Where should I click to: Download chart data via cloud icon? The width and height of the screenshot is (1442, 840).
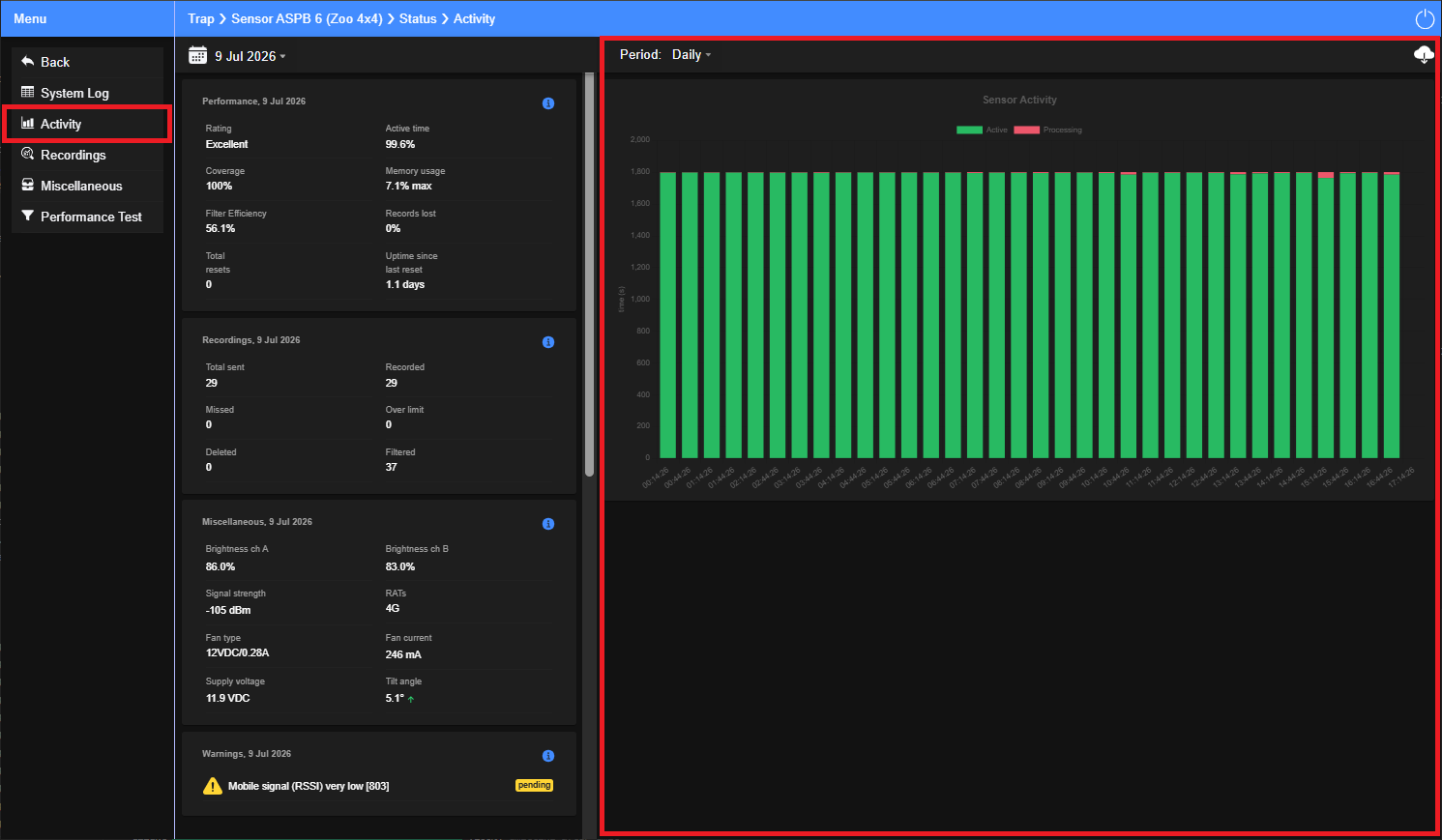[x=1423, y=55]
